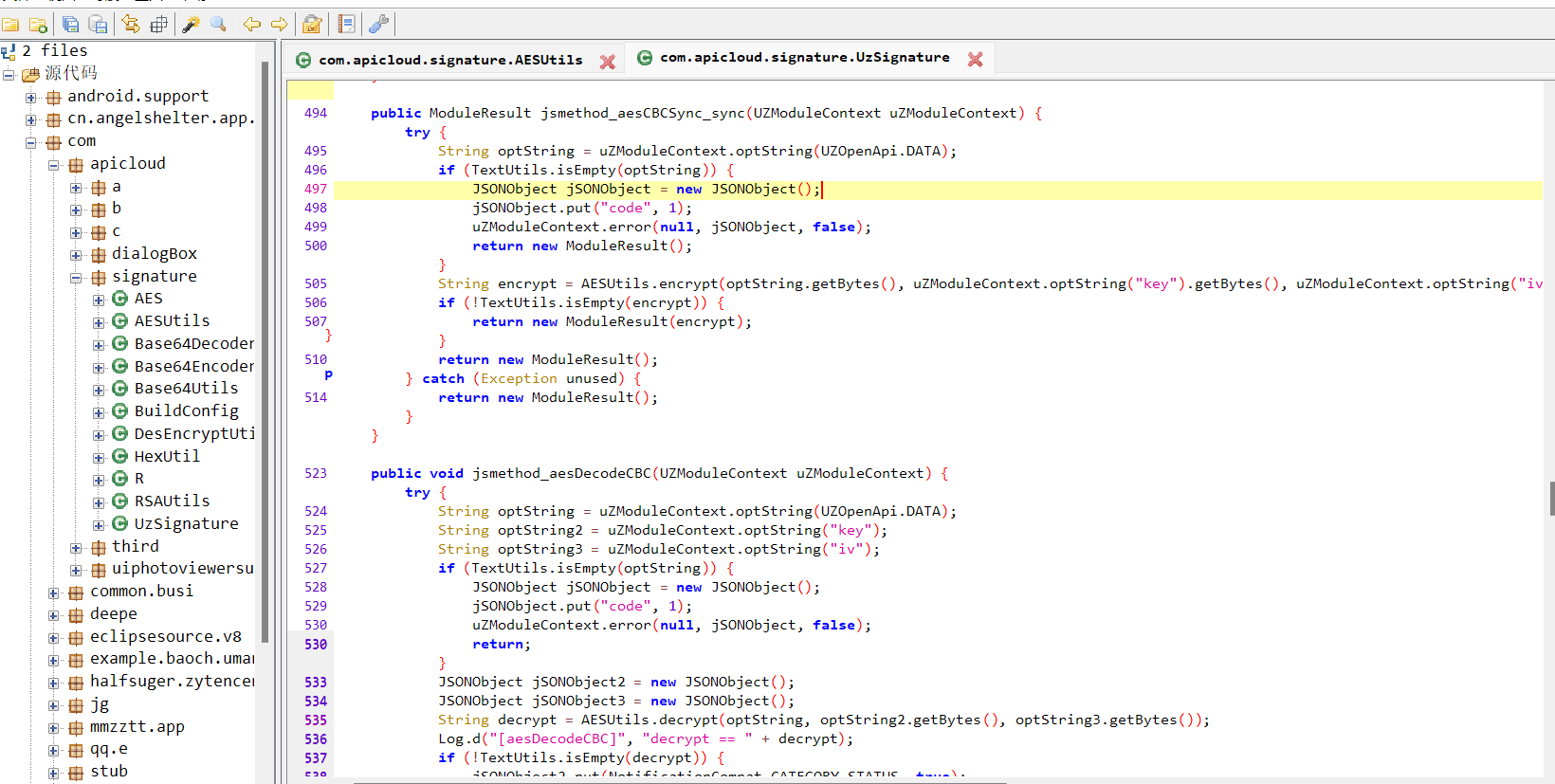Select Base64Encoder in the class tree
The height and width of the screenshot is (784, 1555).
194,366
